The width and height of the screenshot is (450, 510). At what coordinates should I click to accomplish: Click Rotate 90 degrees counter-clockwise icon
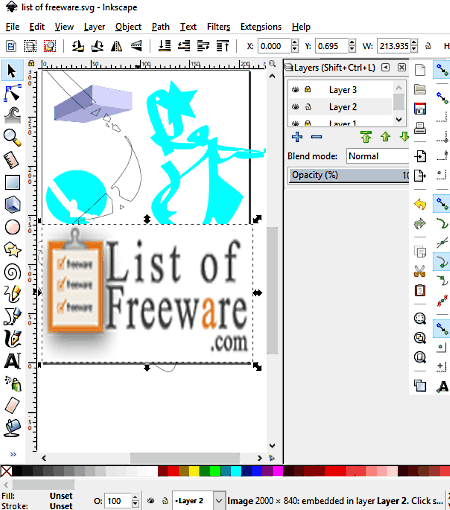[x=77, y=46]
